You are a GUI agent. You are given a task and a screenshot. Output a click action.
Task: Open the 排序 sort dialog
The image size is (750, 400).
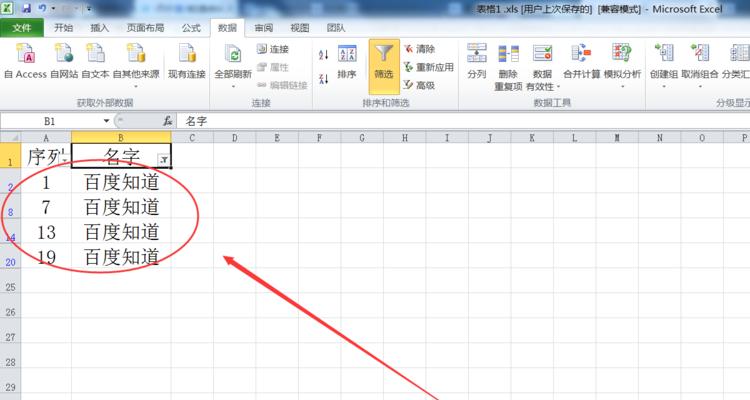coord(347,62)
